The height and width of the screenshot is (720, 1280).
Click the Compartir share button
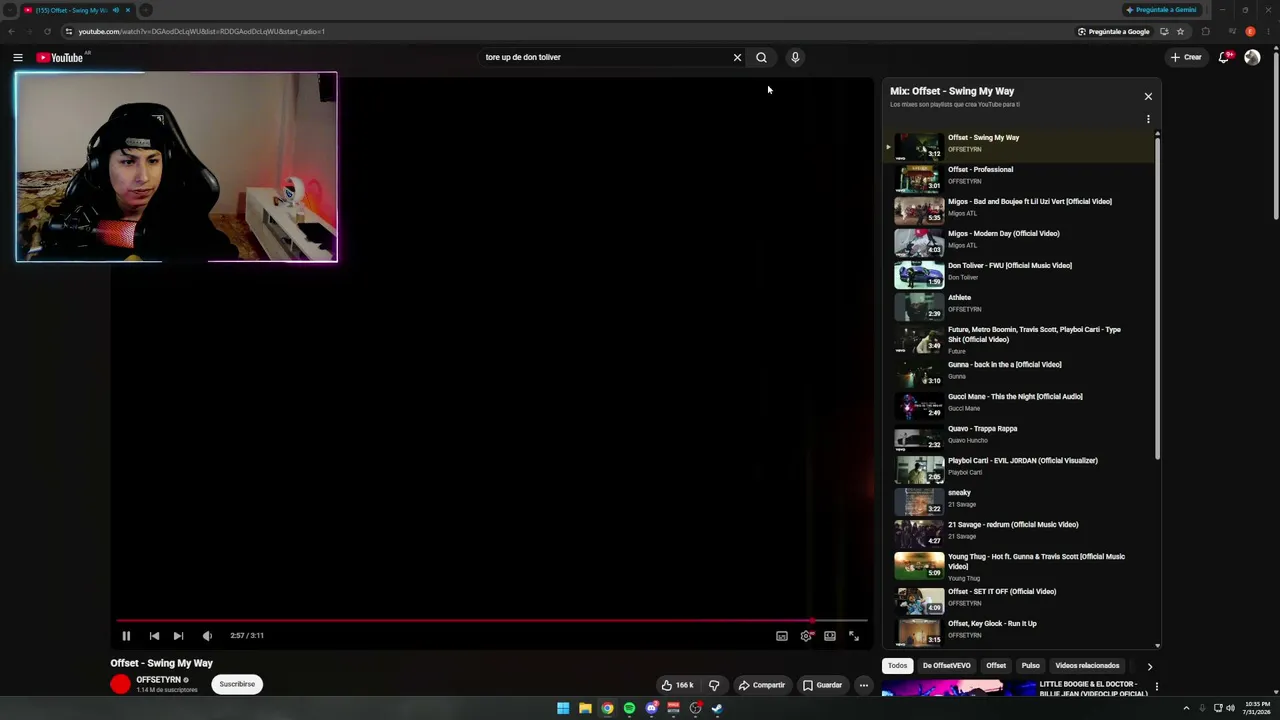click(x=762, y=685)
